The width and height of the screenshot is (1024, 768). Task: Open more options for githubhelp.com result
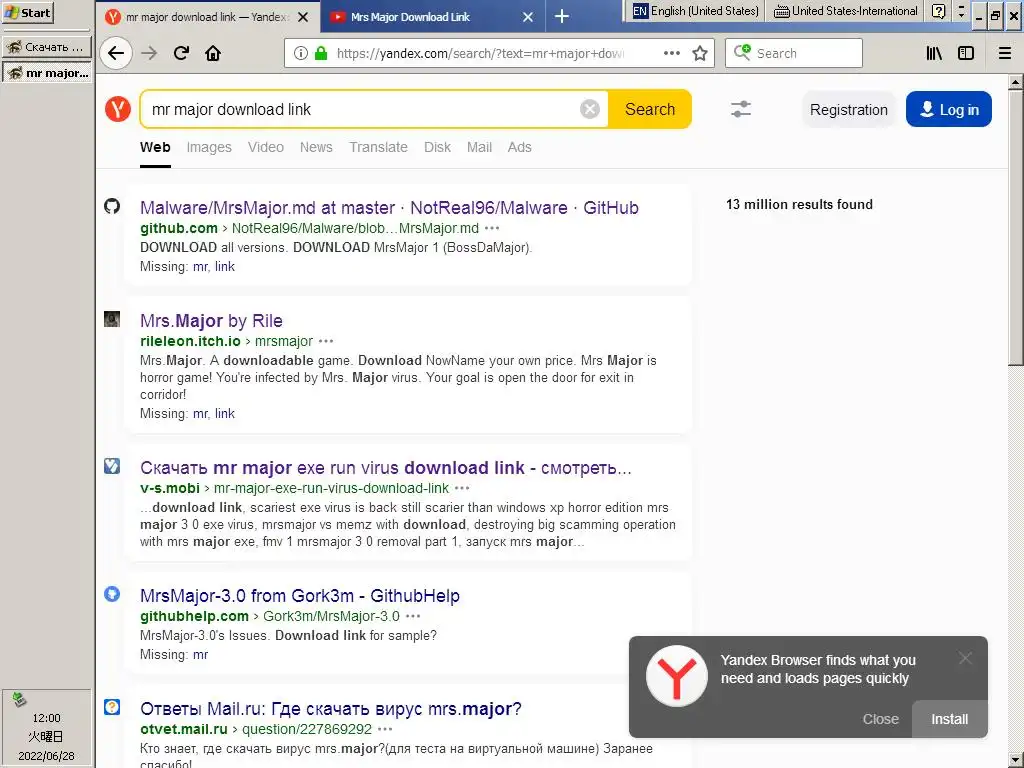click(x=413, y=616)
